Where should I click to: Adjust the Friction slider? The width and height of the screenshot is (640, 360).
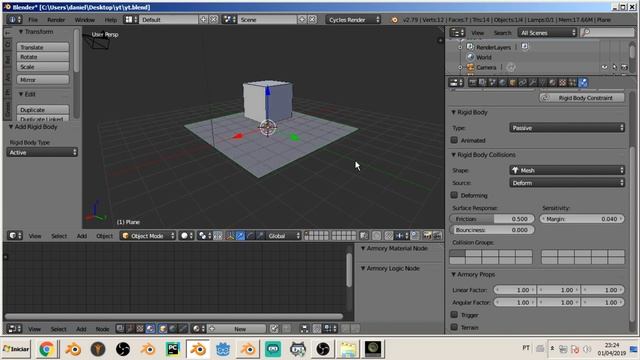(492, 219)
